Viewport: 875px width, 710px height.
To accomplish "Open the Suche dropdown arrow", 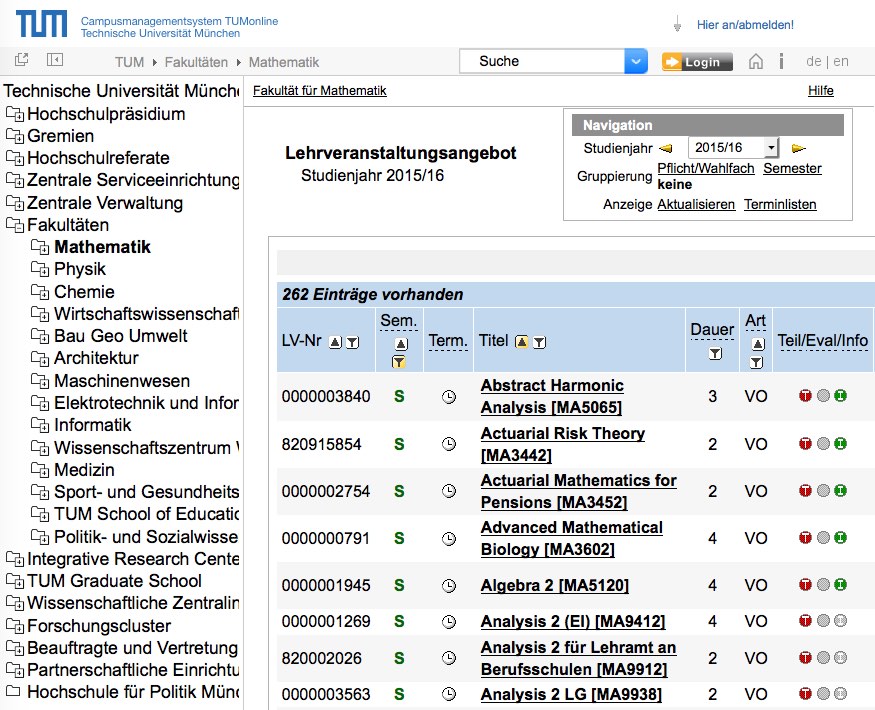I will point(636,61).
